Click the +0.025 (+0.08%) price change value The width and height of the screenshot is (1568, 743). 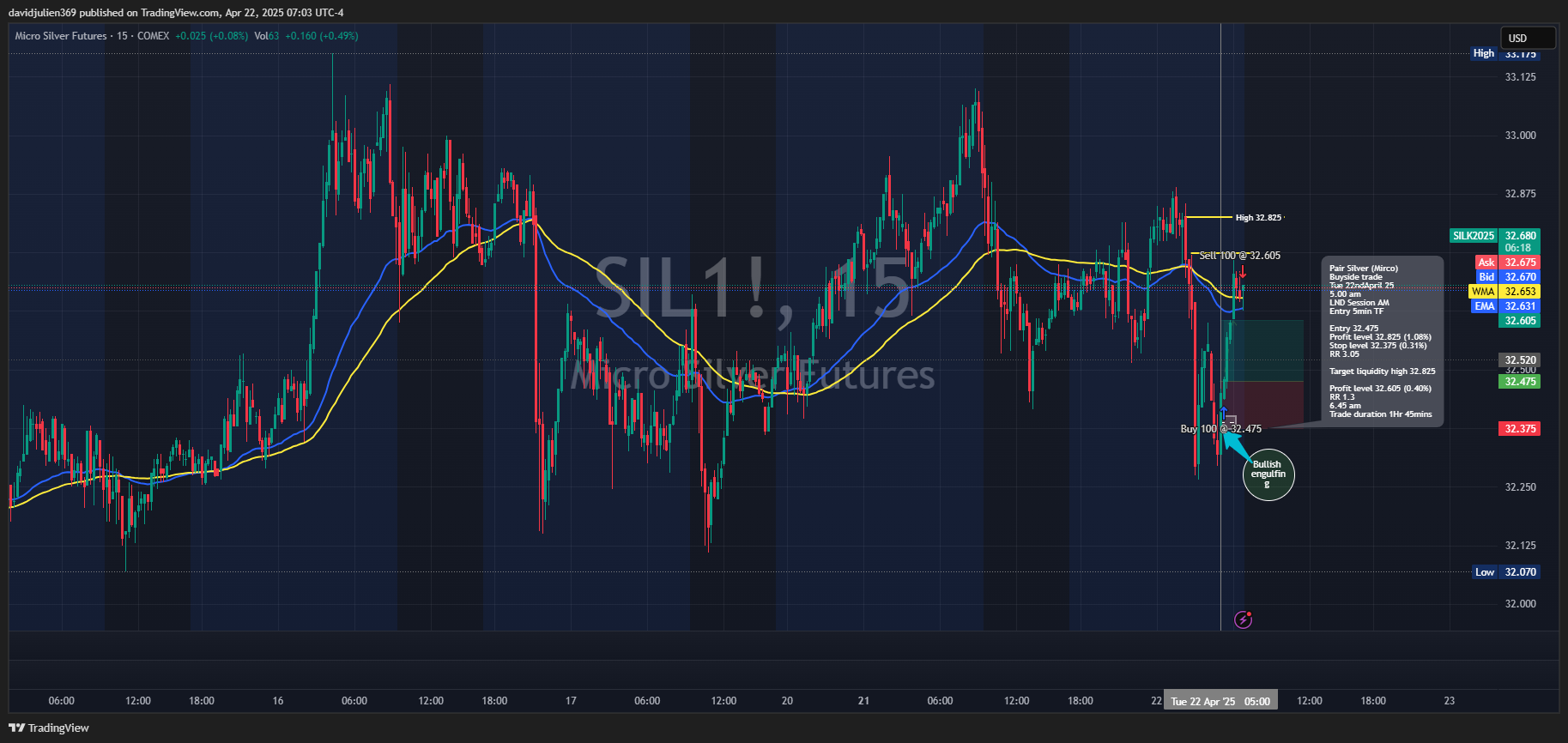(x=211, y=36)
